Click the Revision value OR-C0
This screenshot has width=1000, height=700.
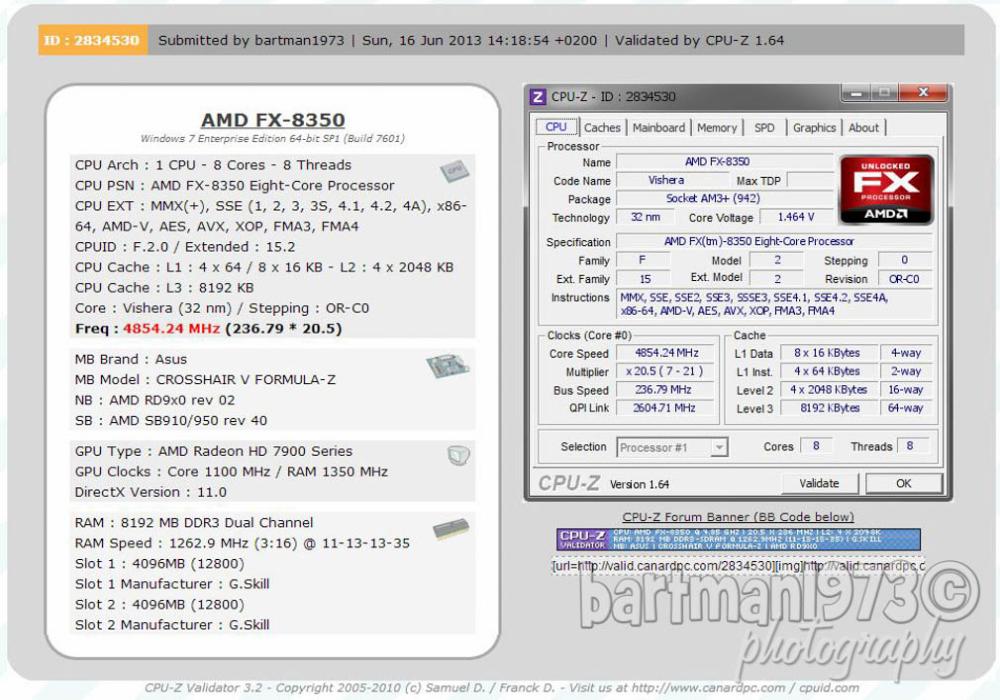905,279
